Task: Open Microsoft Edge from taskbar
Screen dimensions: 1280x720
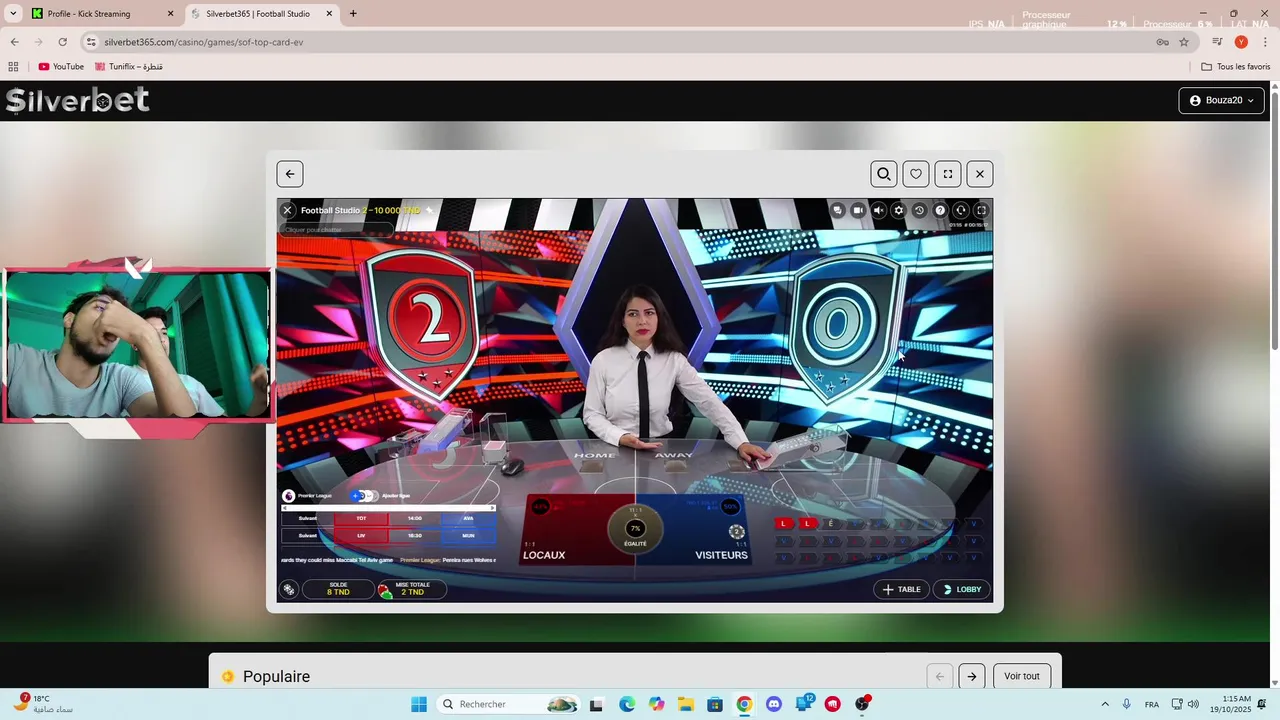Action: point(627,704)
